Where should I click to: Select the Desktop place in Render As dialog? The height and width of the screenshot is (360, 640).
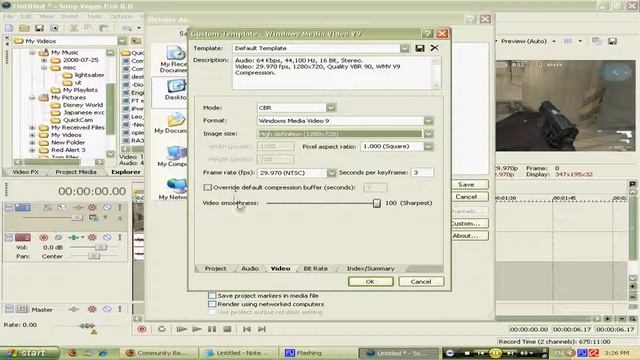[x=175, y=90]
